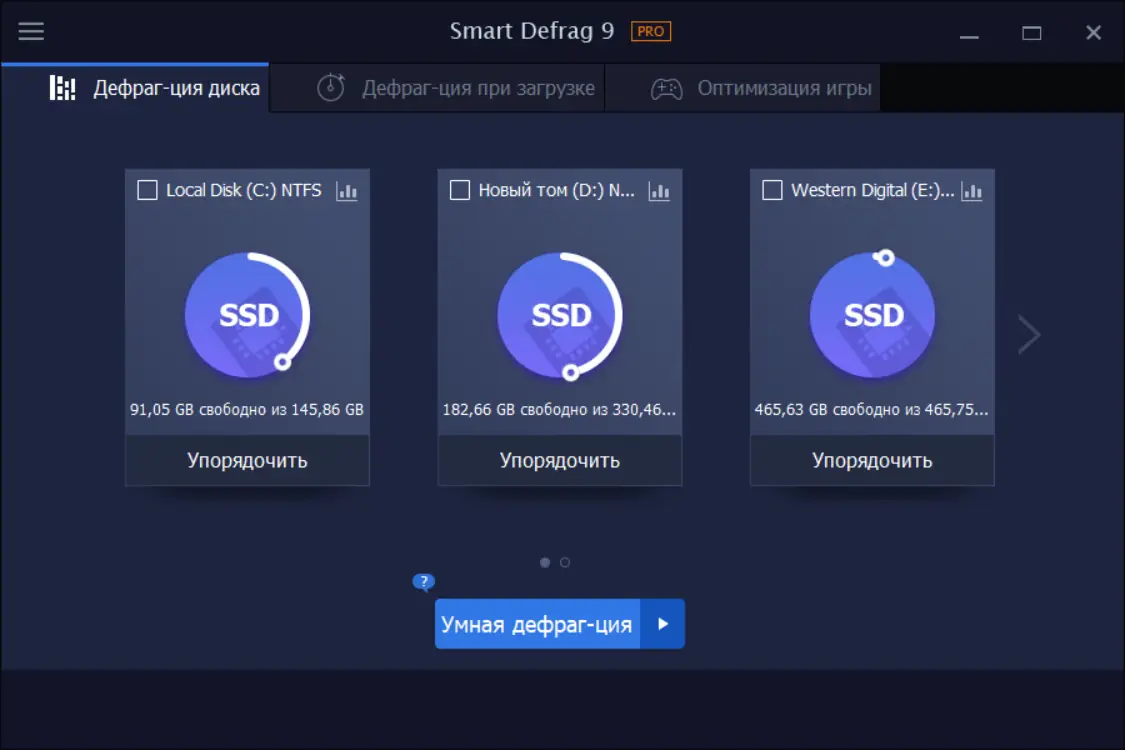Show more drives with the right arrow
This screenshot has width=1125, height=750.
point(1028,334)
